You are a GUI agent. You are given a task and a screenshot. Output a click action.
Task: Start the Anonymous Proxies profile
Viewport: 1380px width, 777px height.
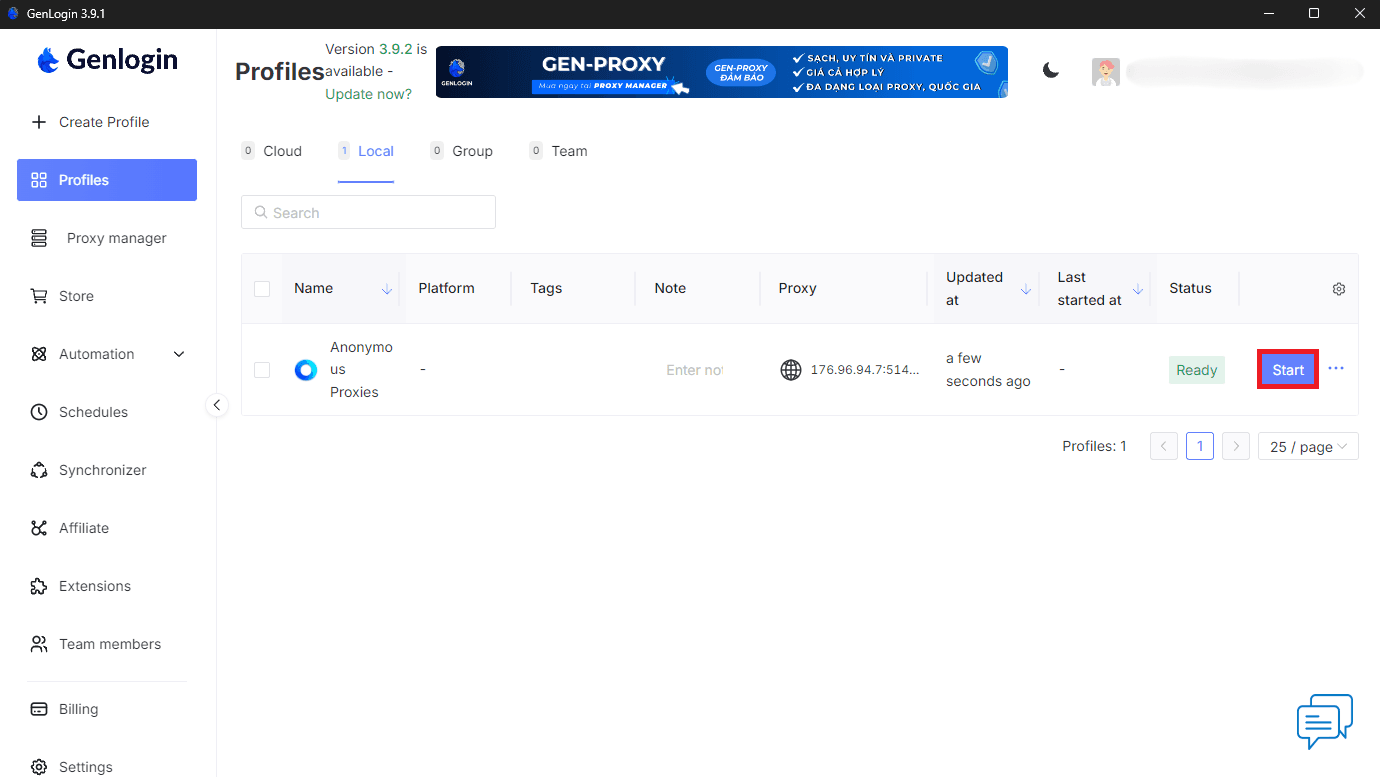(1287, 369)
